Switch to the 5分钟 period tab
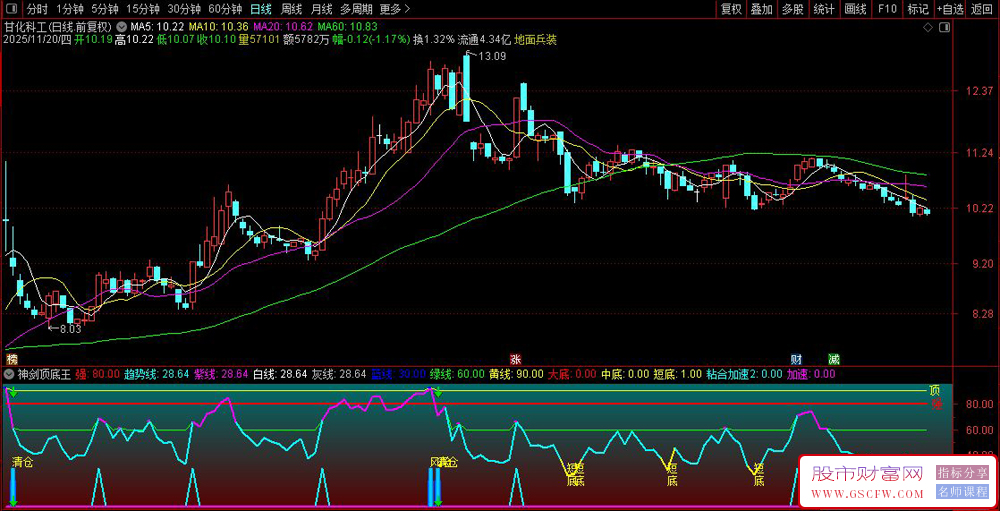The width and height of the screenshot is (1000, 511). click(107, 9)
